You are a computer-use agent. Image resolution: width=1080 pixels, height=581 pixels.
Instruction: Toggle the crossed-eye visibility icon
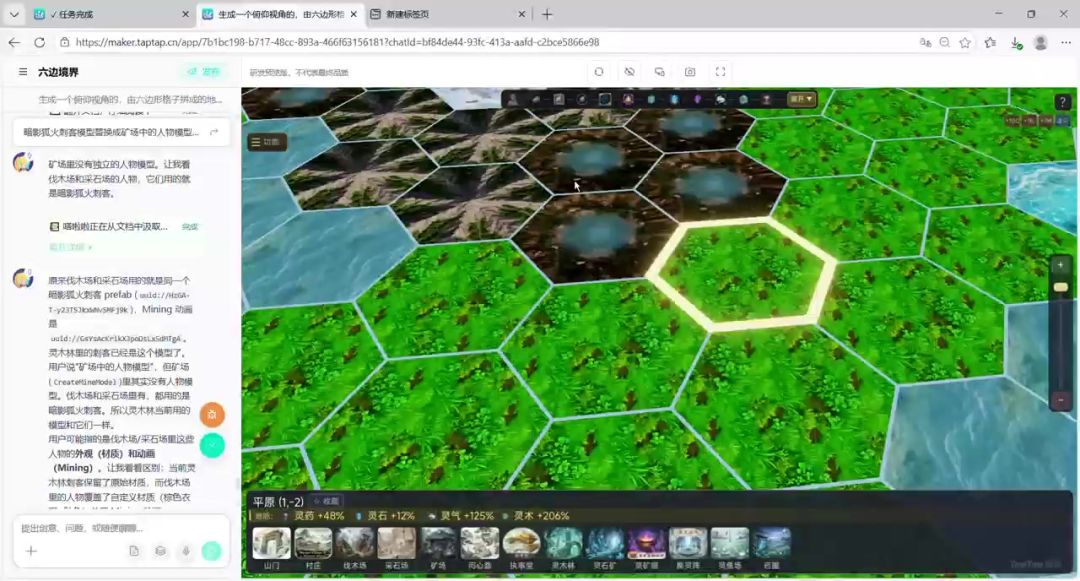click(x=629, y=72)
